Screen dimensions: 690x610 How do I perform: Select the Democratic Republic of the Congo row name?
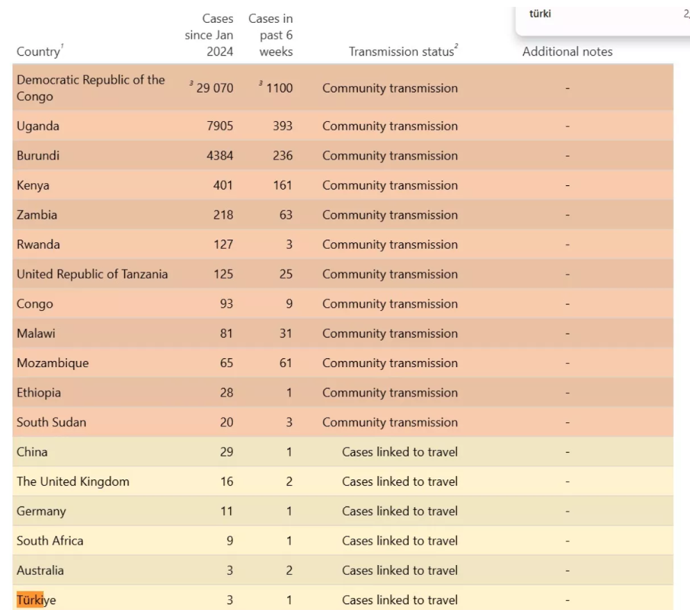coord(90,88)
